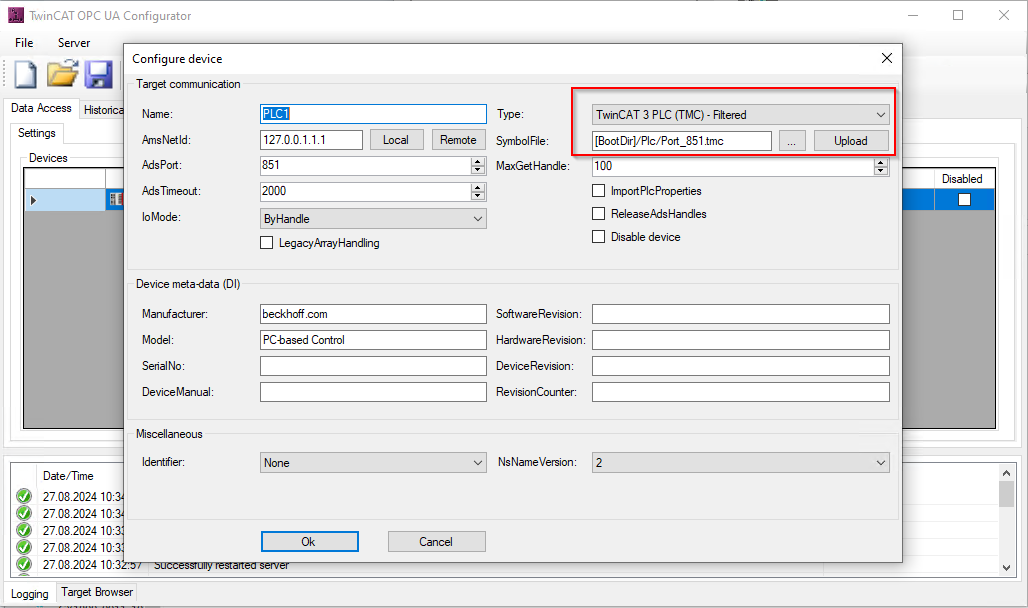Expand the IoMode ByHandle dropdown
1028x608 pixels.
pyautogui.click(x=373, y=218)
